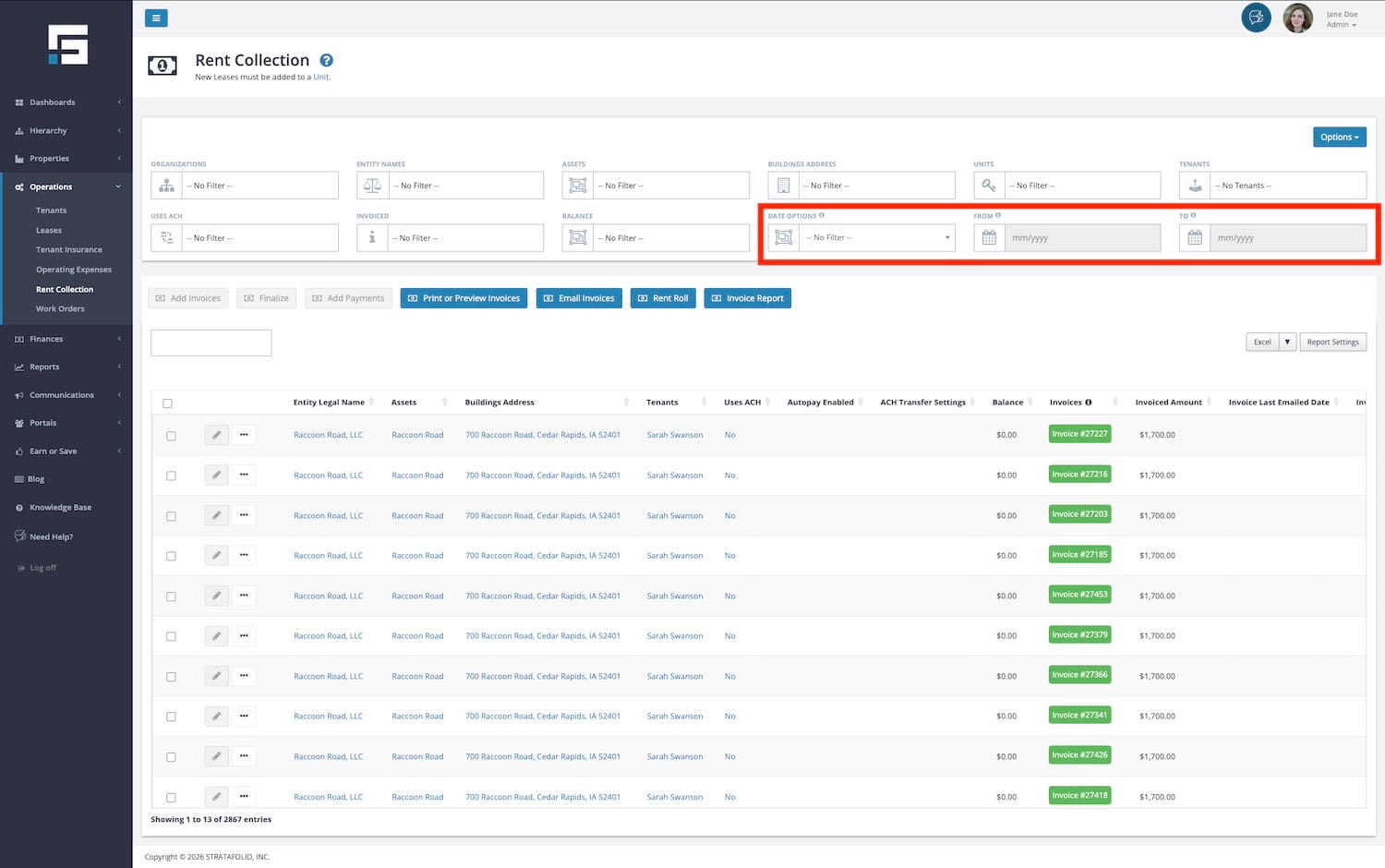Open Tenant Insurance in the sidebar
The width and height of the screenshot is (1385, 868).
(x=69, y=250)
